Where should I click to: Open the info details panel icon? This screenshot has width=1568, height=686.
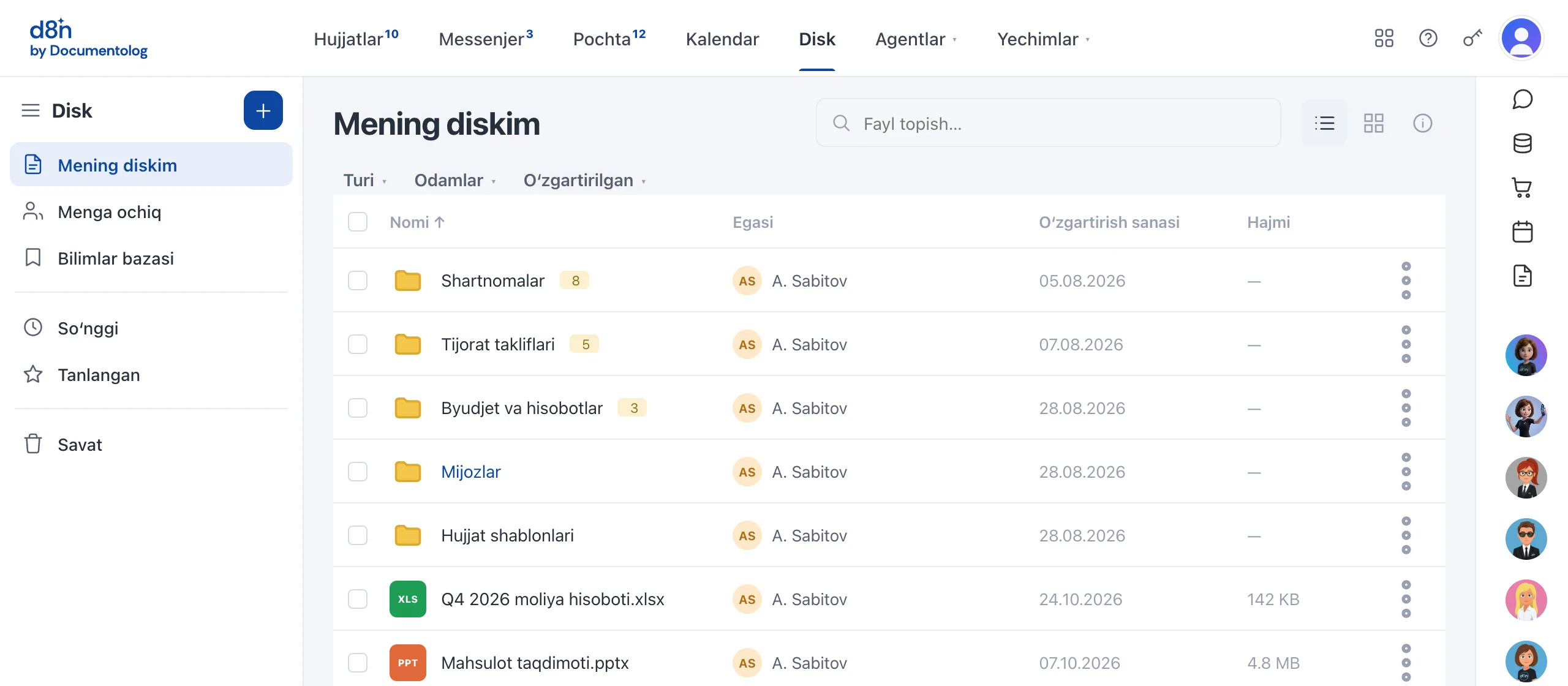(x=1422, y=123)
